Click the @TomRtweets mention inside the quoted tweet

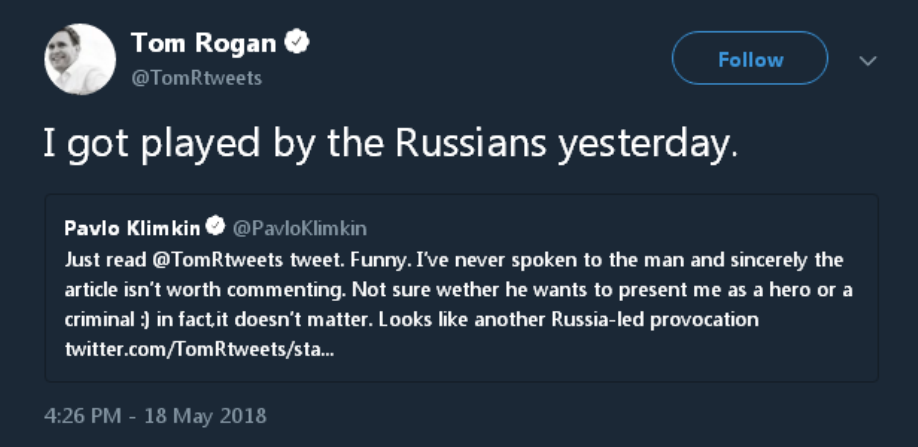(x=210, y=260)
